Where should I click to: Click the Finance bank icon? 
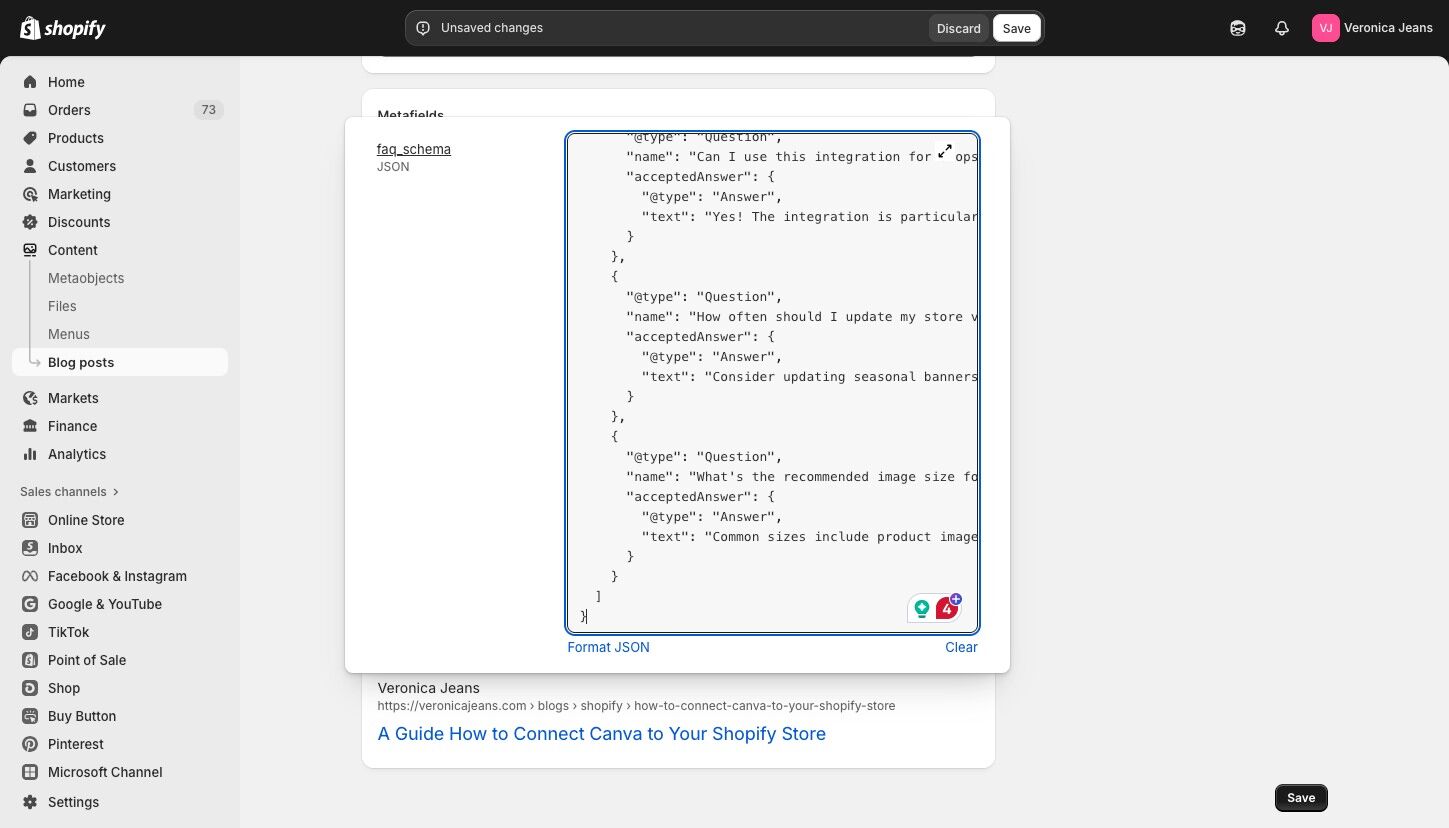[x=30, y=426]
